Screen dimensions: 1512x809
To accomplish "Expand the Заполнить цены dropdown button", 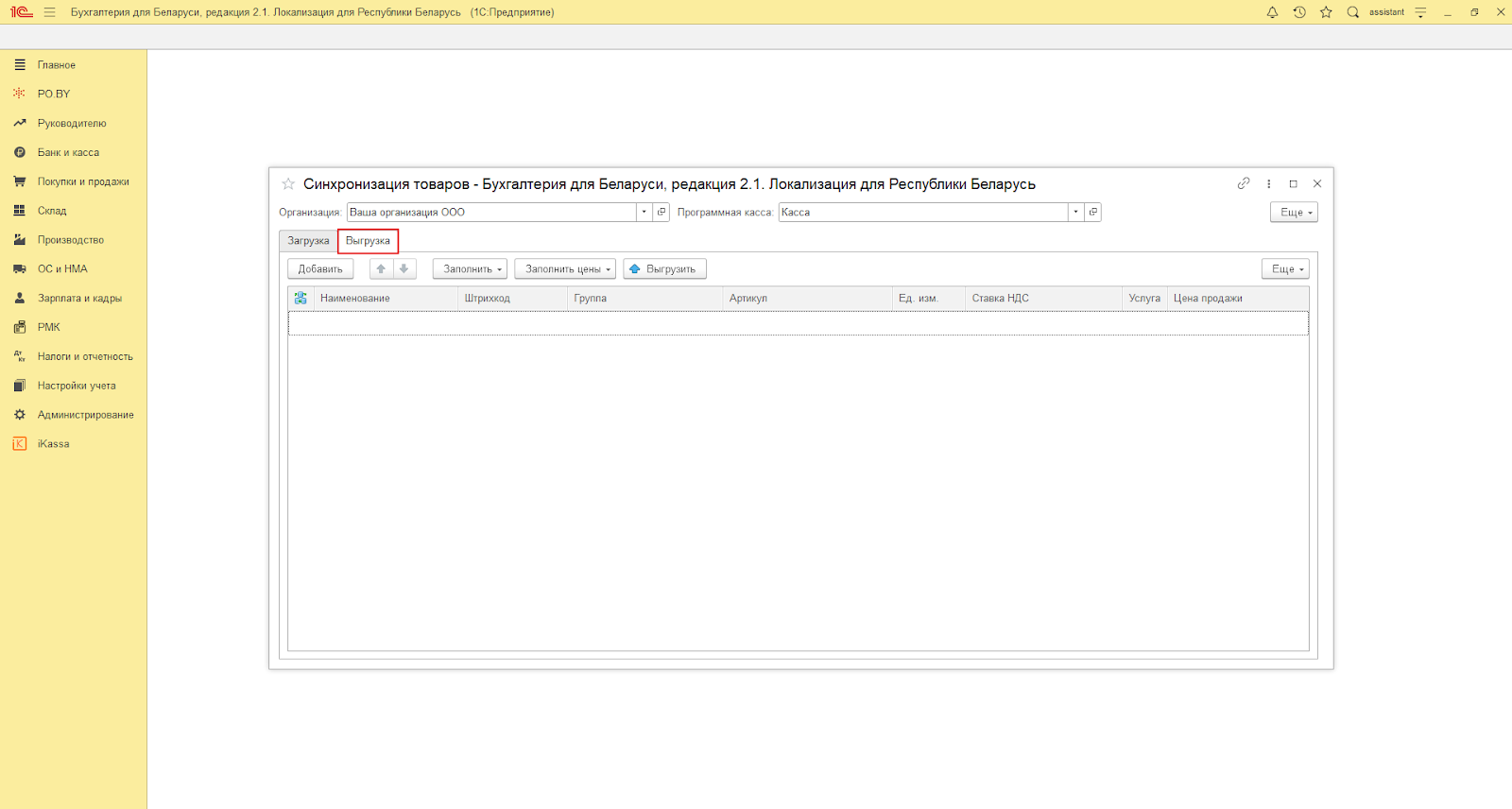I will (x=565, y=269).
